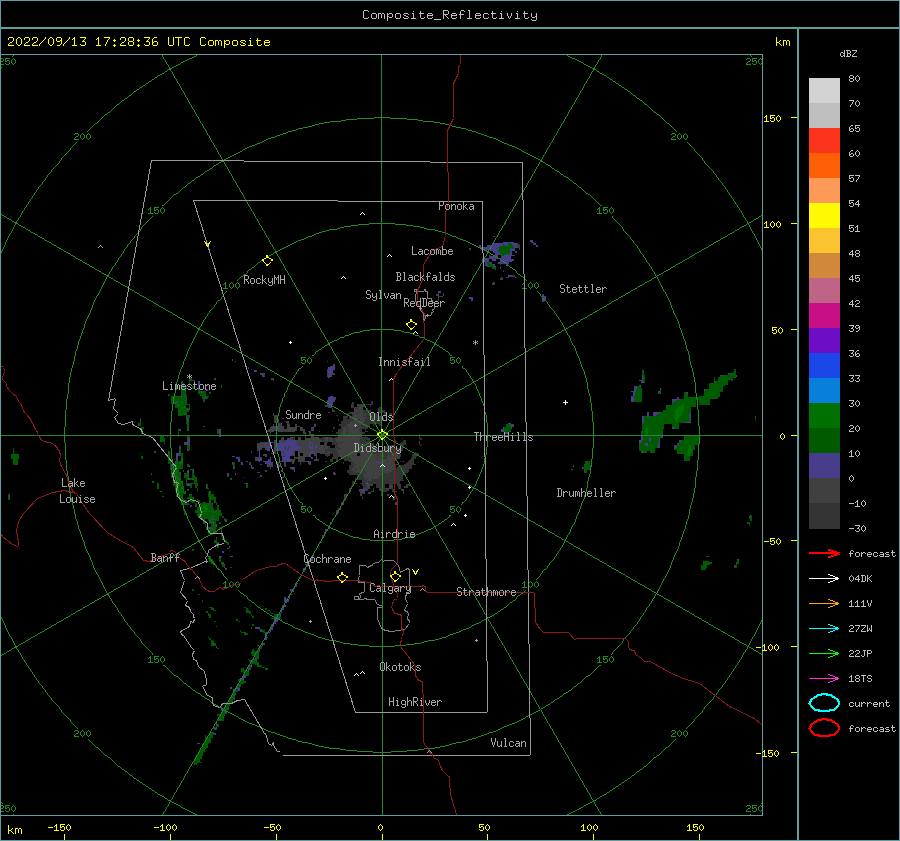
Task: Click the 51 dBZ yellow color swatch
Action: pyautogui.click(x=824, y=215)
